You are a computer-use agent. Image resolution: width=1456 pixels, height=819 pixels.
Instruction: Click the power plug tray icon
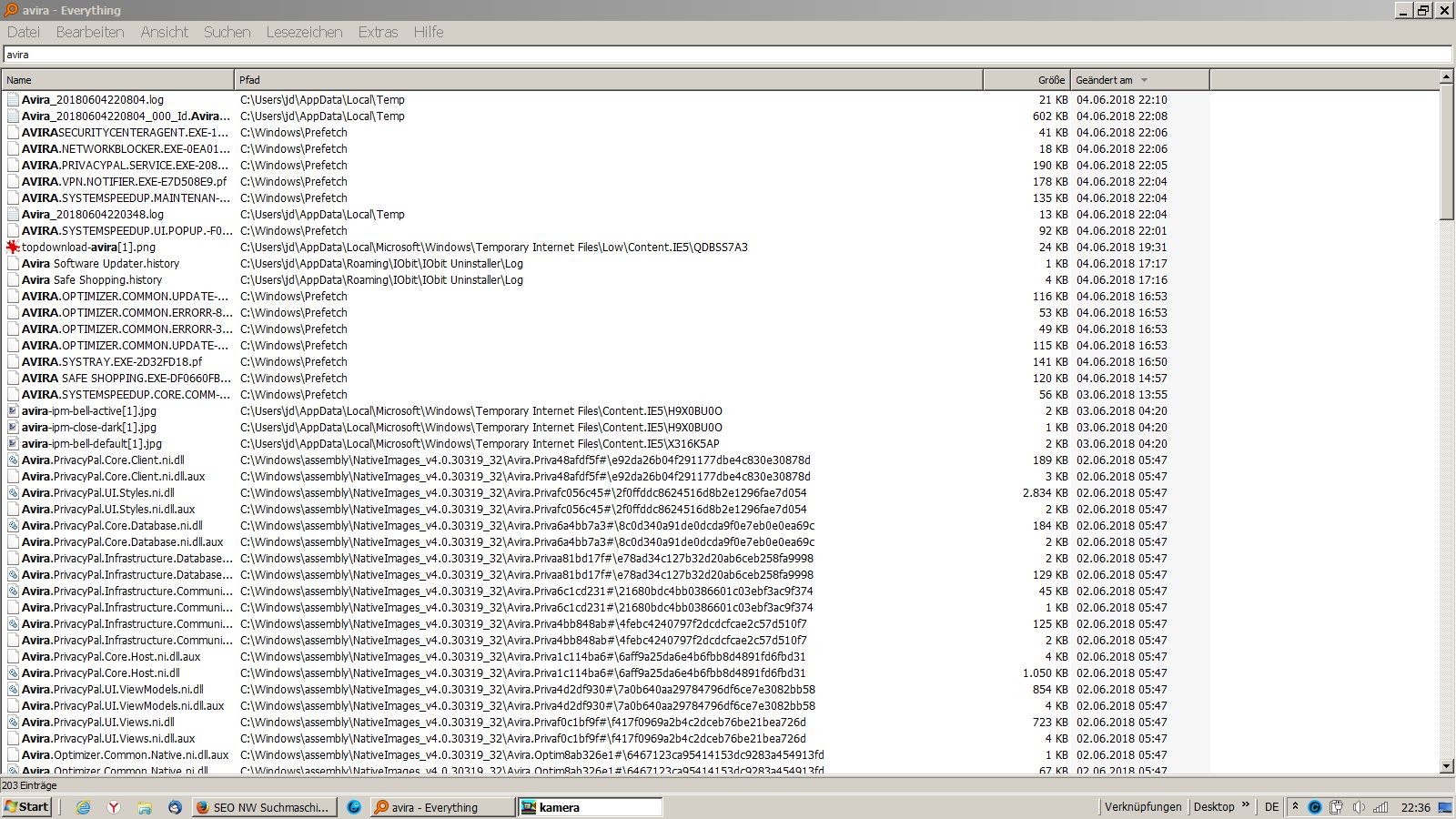pos(1337,807)
